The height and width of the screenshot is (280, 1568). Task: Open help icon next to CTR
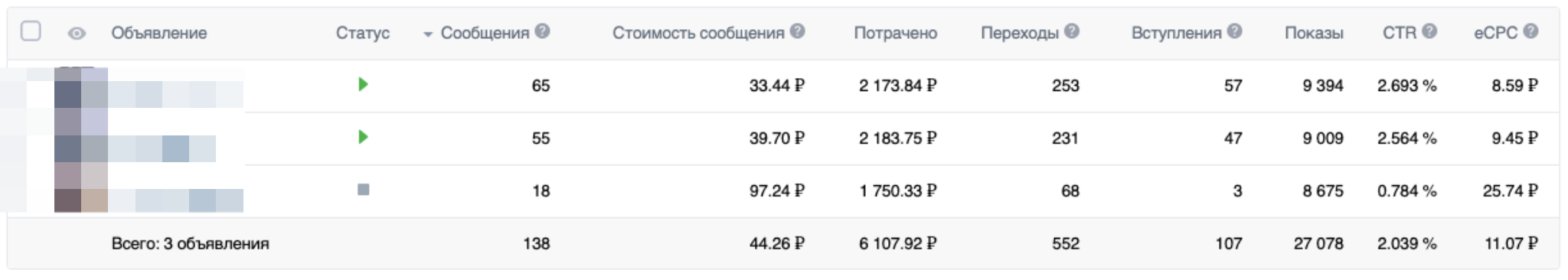coord(1429,31)
